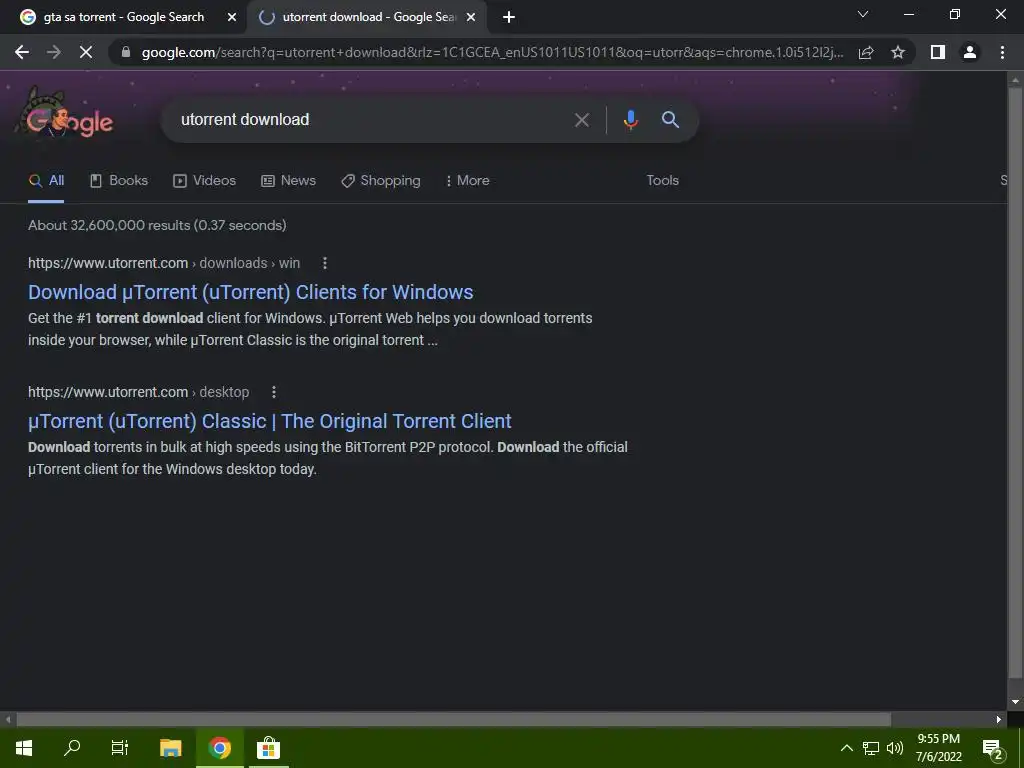Switch to the 'gta sa torrent' tab
1024x768 pixels.
(123, 17)
